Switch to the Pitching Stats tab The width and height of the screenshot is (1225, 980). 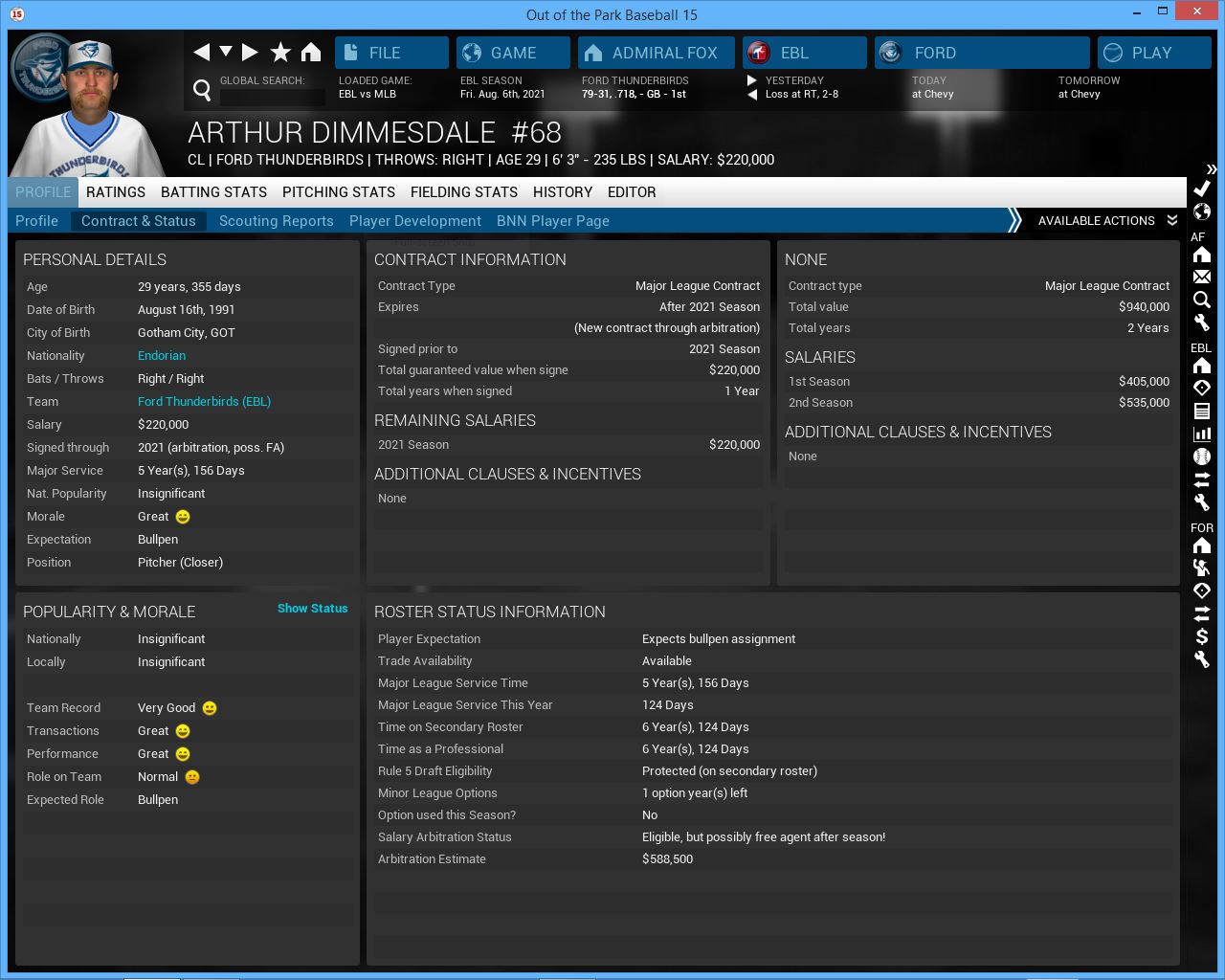click(338, 192)
